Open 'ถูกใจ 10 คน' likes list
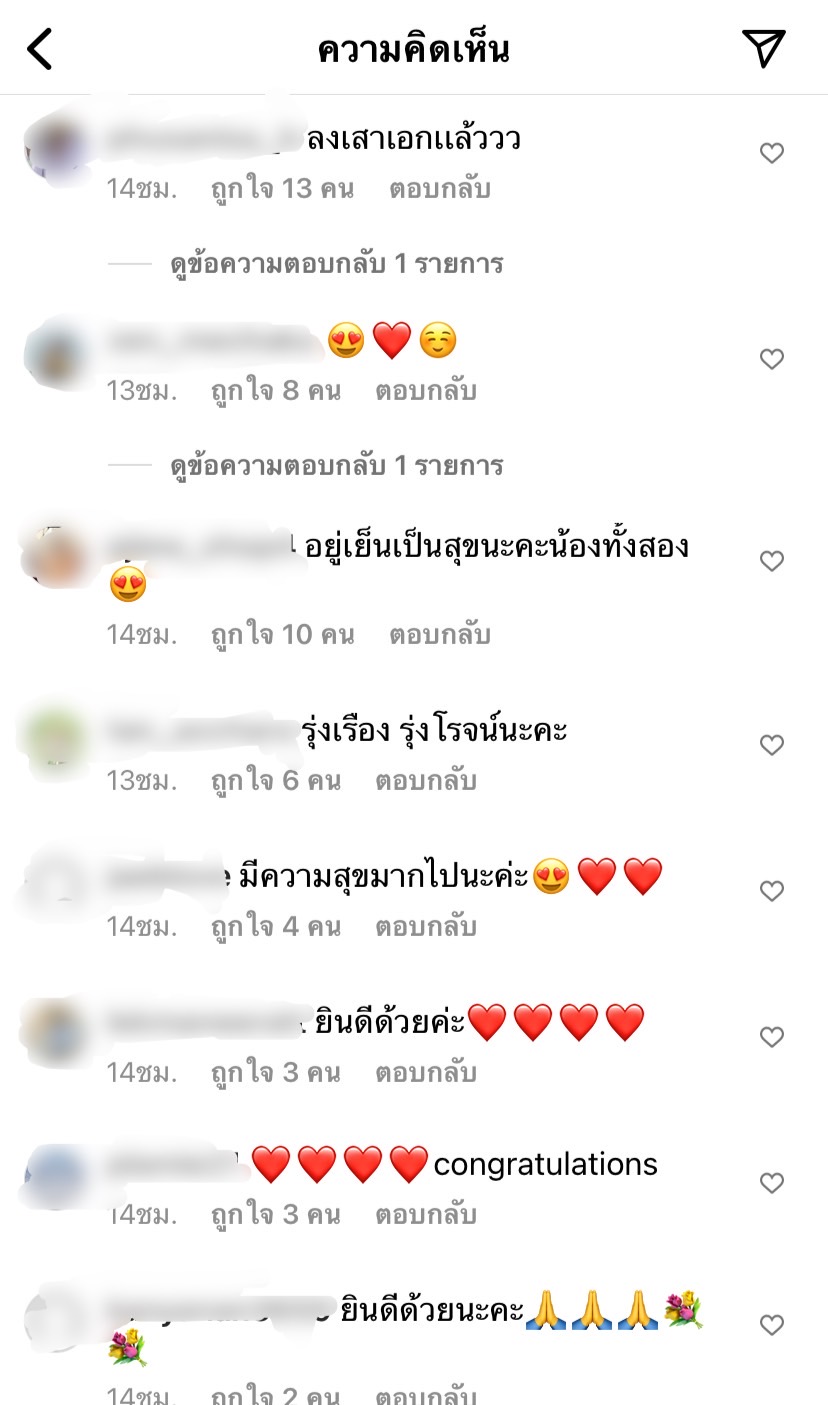This screenshot has height=1405, width=828. pyautogui.click(x=282, y=635)
